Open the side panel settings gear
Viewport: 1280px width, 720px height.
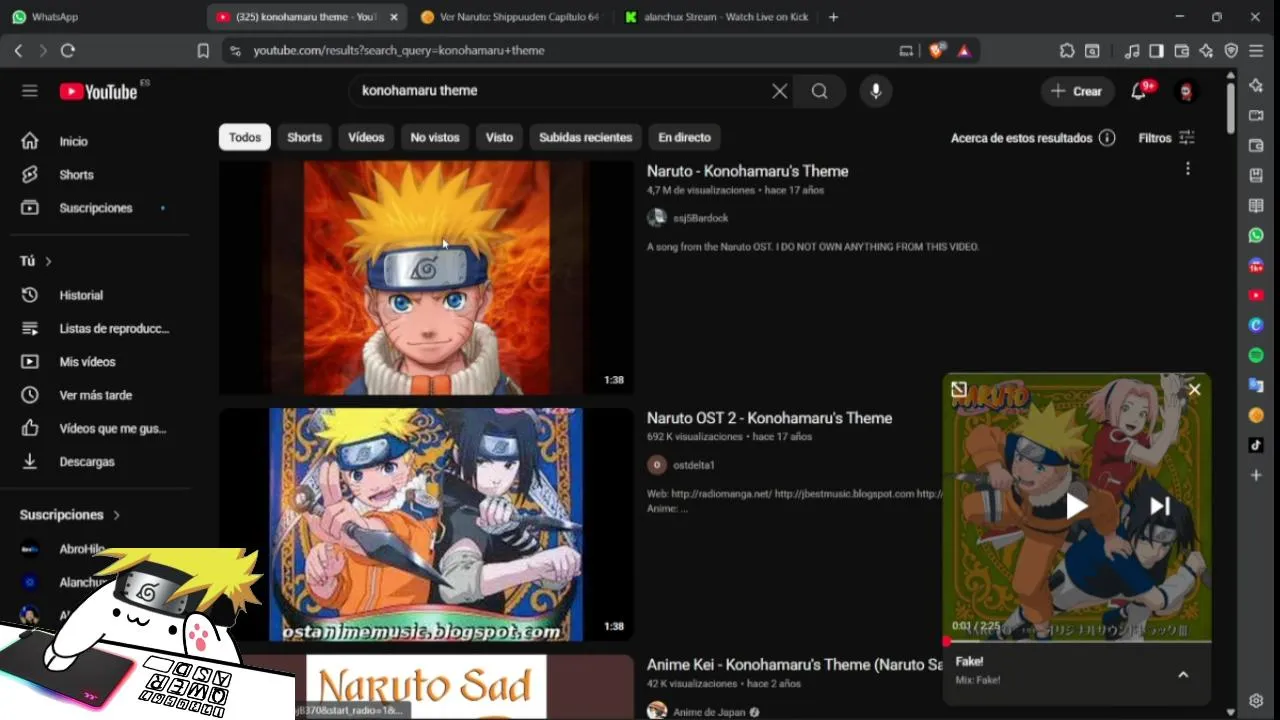pyautogui.click(x=1256, y=700)
